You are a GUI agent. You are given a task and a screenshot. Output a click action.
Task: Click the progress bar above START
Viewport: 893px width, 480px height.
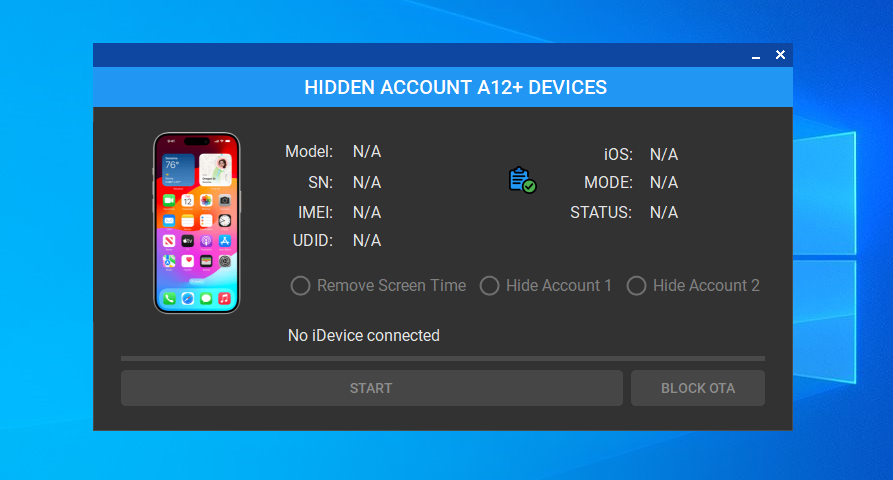[x=442, y=358]
